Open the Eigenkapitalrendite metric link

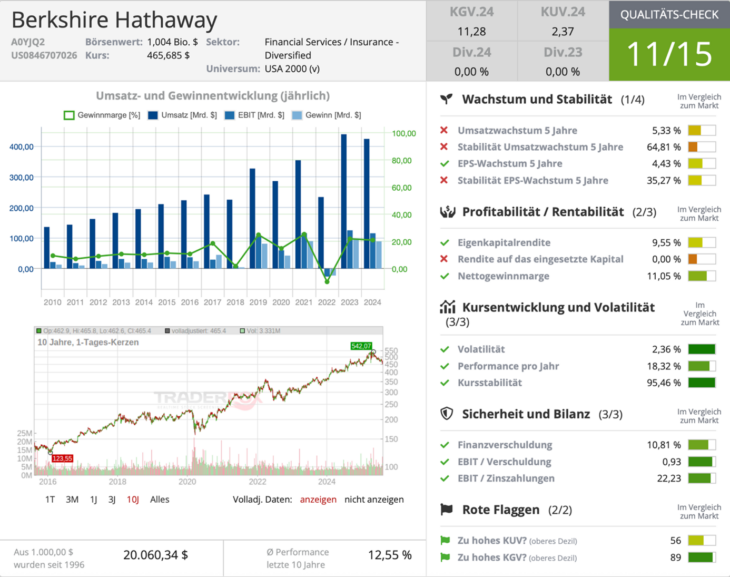pos(504,243)
